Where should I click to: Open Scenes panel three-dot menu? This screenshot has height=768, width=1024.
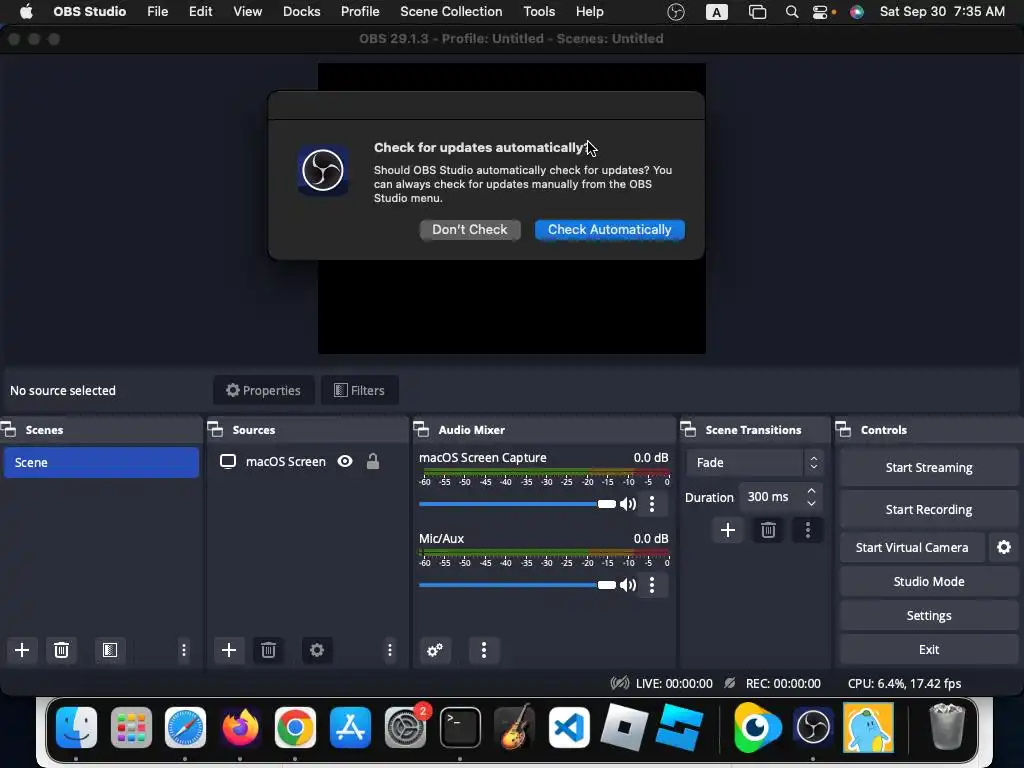tap(184, 650)
